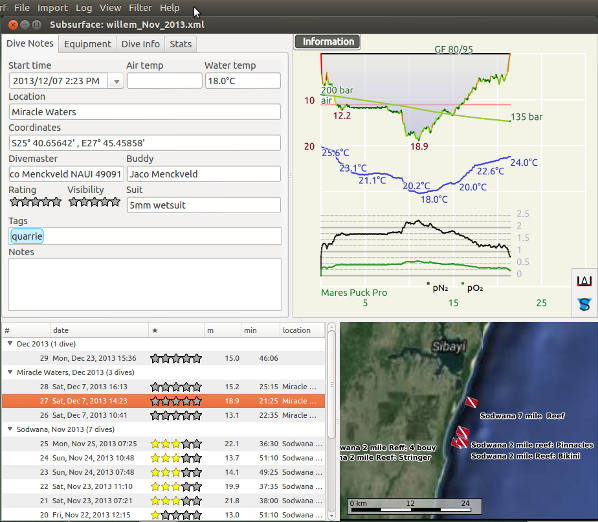Click the star icon column header

[x=155, y=330]
